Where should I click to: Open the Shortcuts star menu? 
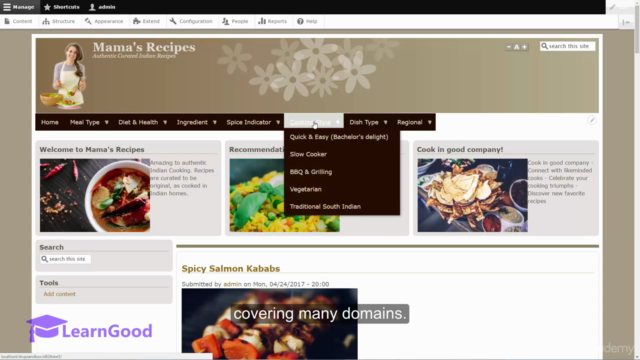[62, 7]
